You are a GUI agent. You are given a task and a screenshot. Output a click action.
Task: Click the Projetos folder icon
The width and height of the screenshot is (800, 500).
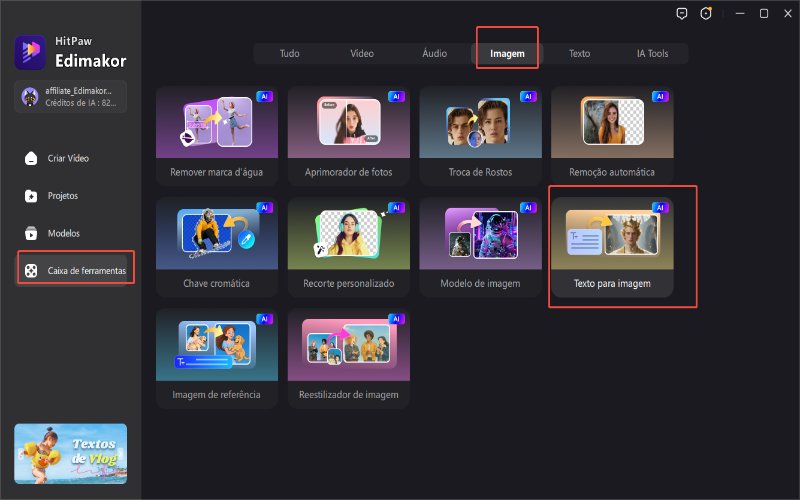coord(32,196)
